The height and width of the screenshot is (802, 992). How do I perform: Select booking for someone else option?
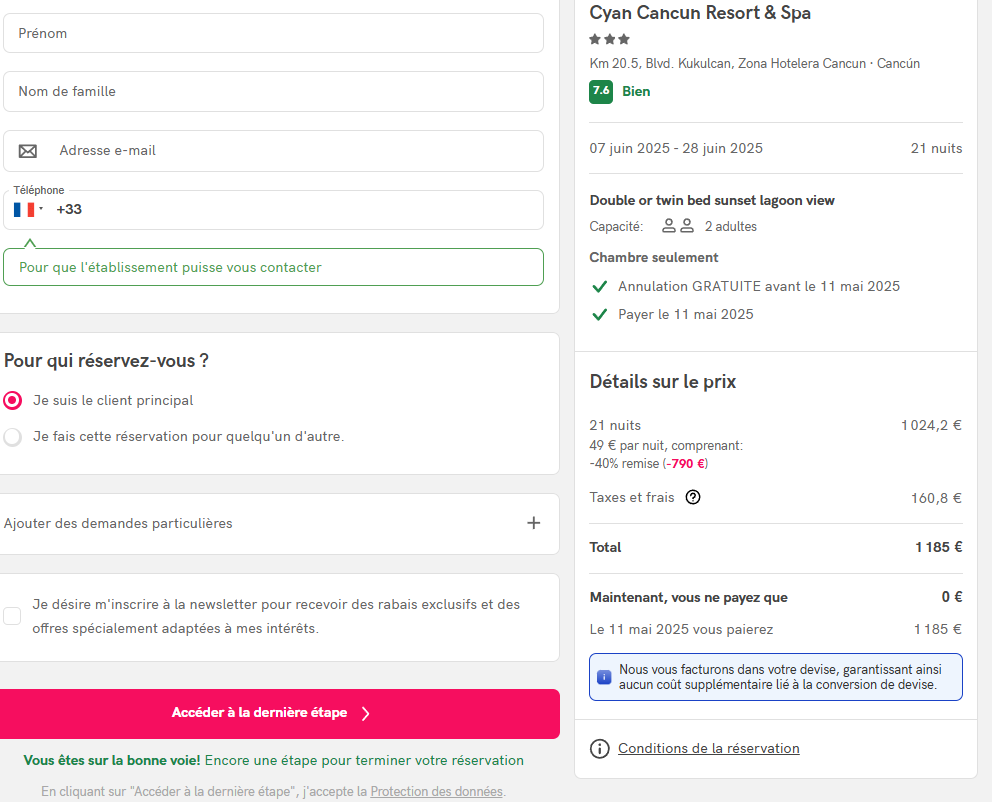[x=13, y=437]
